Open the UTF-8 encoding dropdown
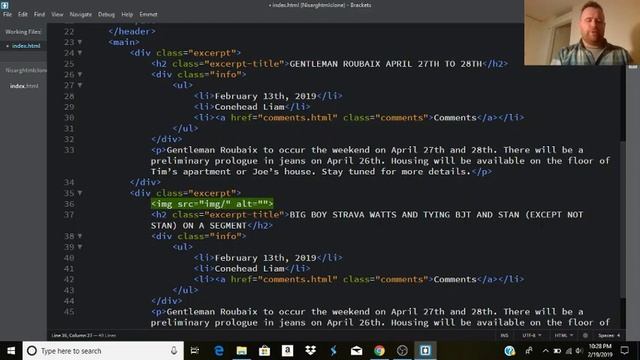 coord(532,336)
